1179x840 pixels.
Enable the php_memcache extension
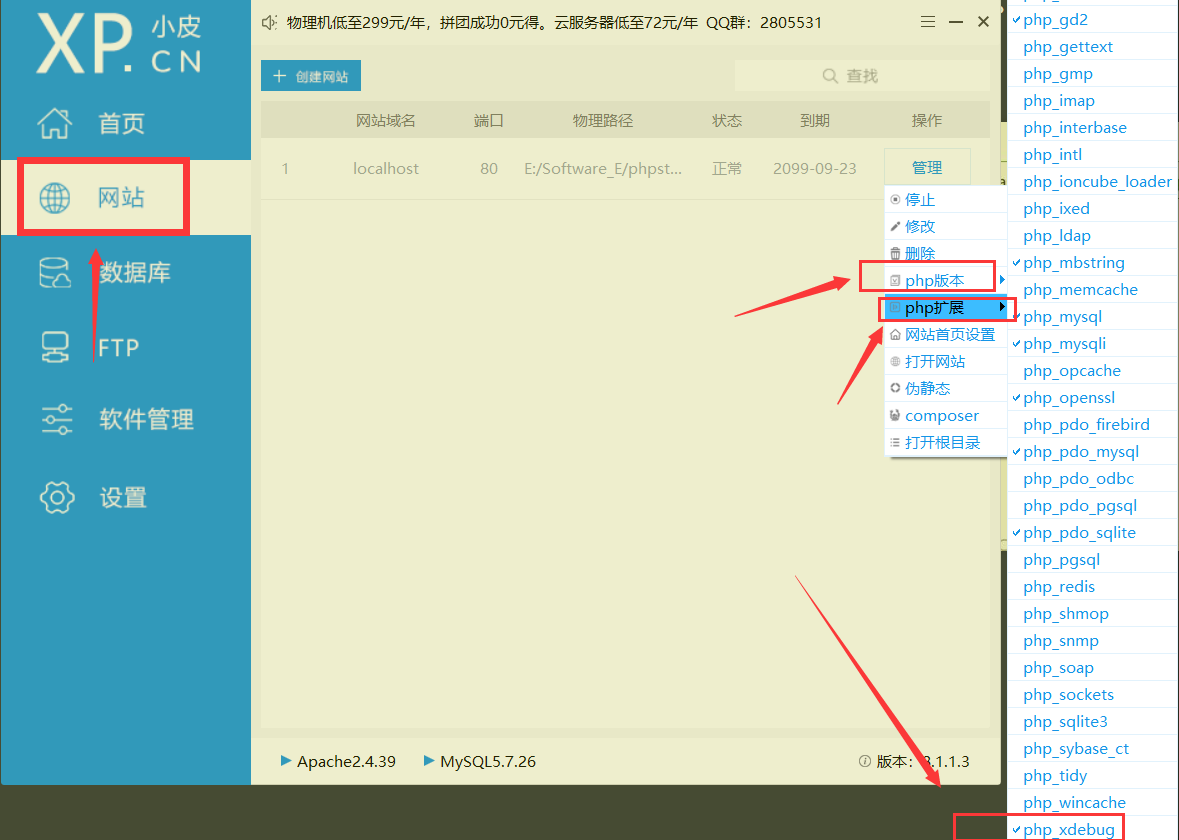(x=1092, y=290)
